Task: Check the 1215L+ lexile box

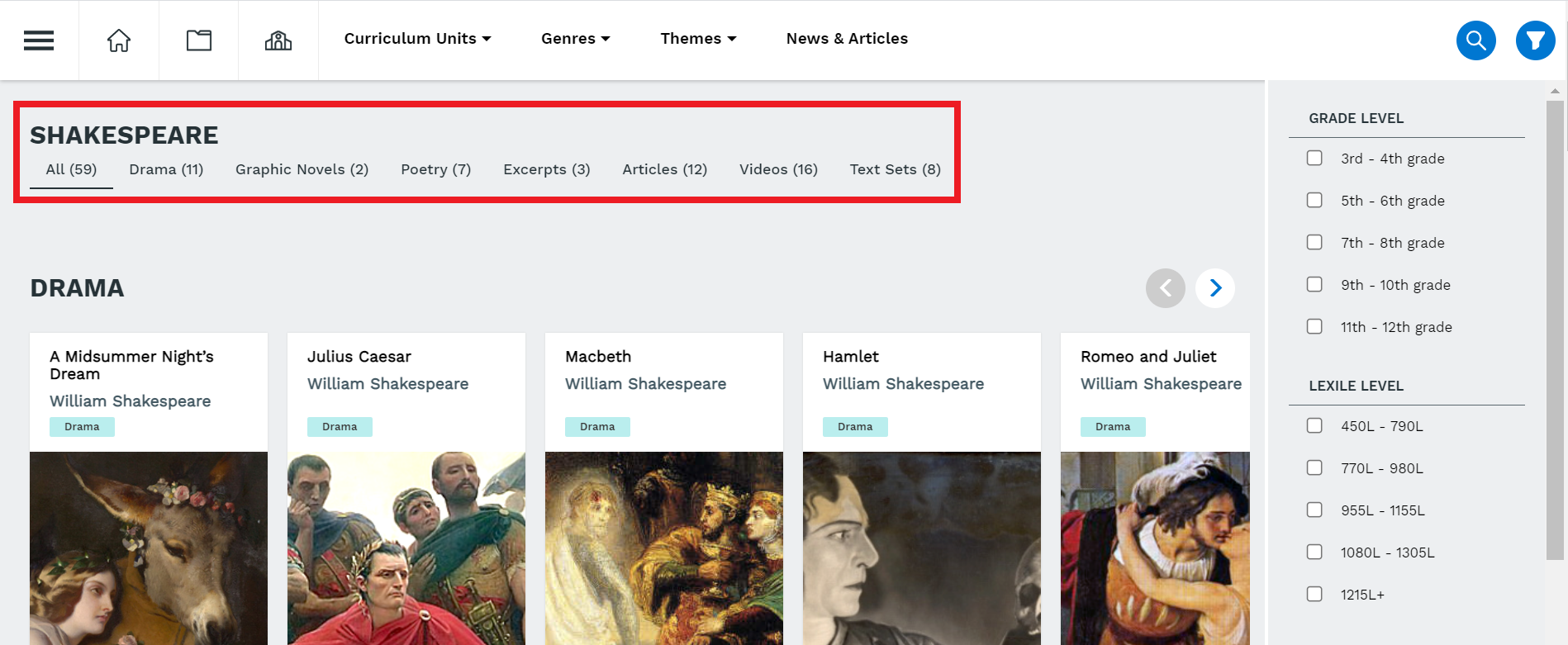Action: coord(1314,594)
